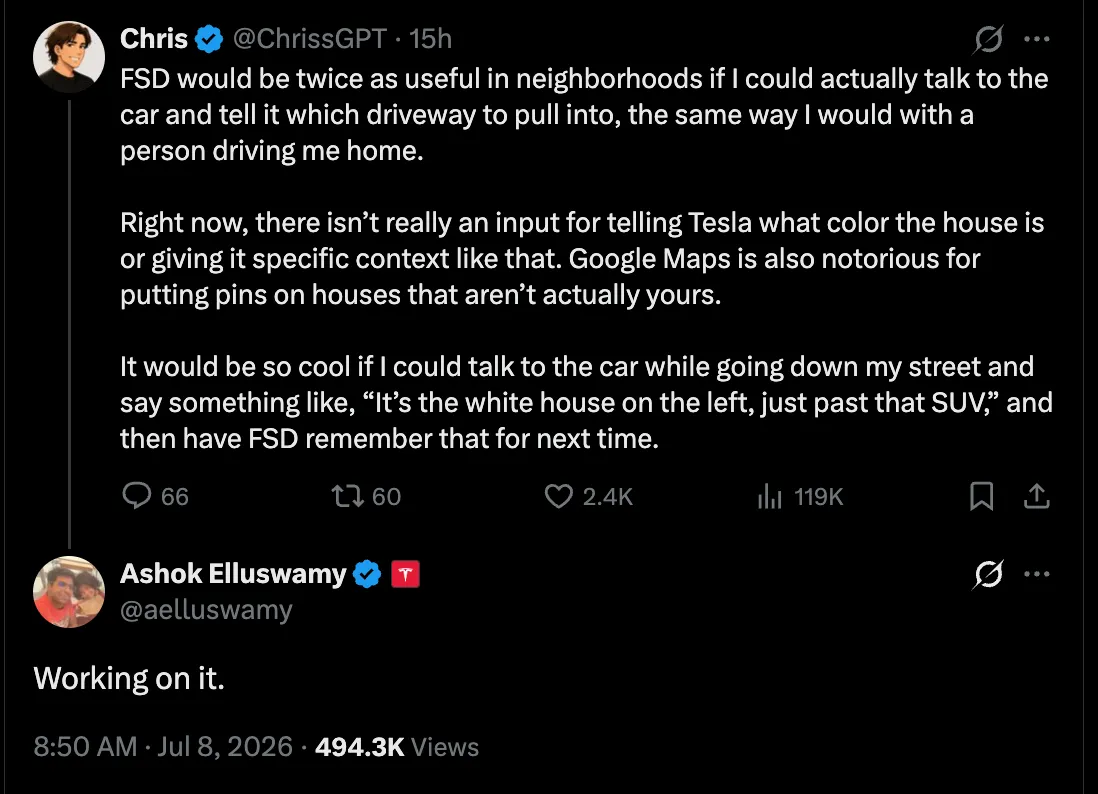
Task: Click Tesla affiliation badge next to Ashok
Action: pyautogui.click(x=405, y=574)
